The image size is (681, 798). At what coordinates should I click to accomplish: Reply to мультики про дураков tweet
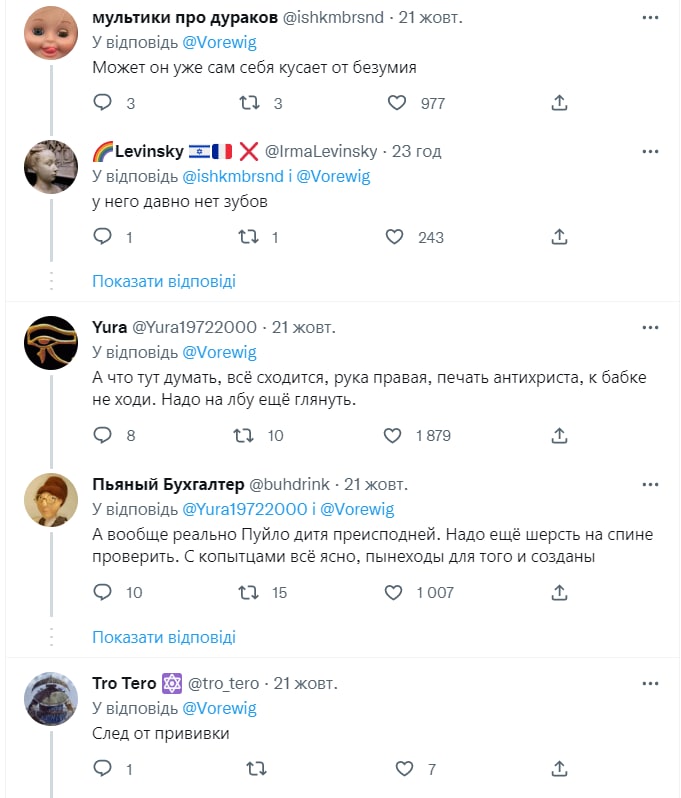(x=102, y=103)
